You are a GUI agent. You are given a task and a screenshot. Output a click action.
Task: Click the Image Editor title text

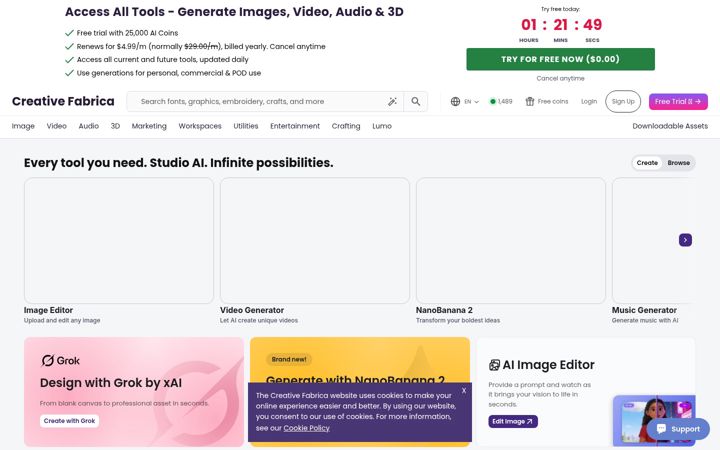click(48, 310)
